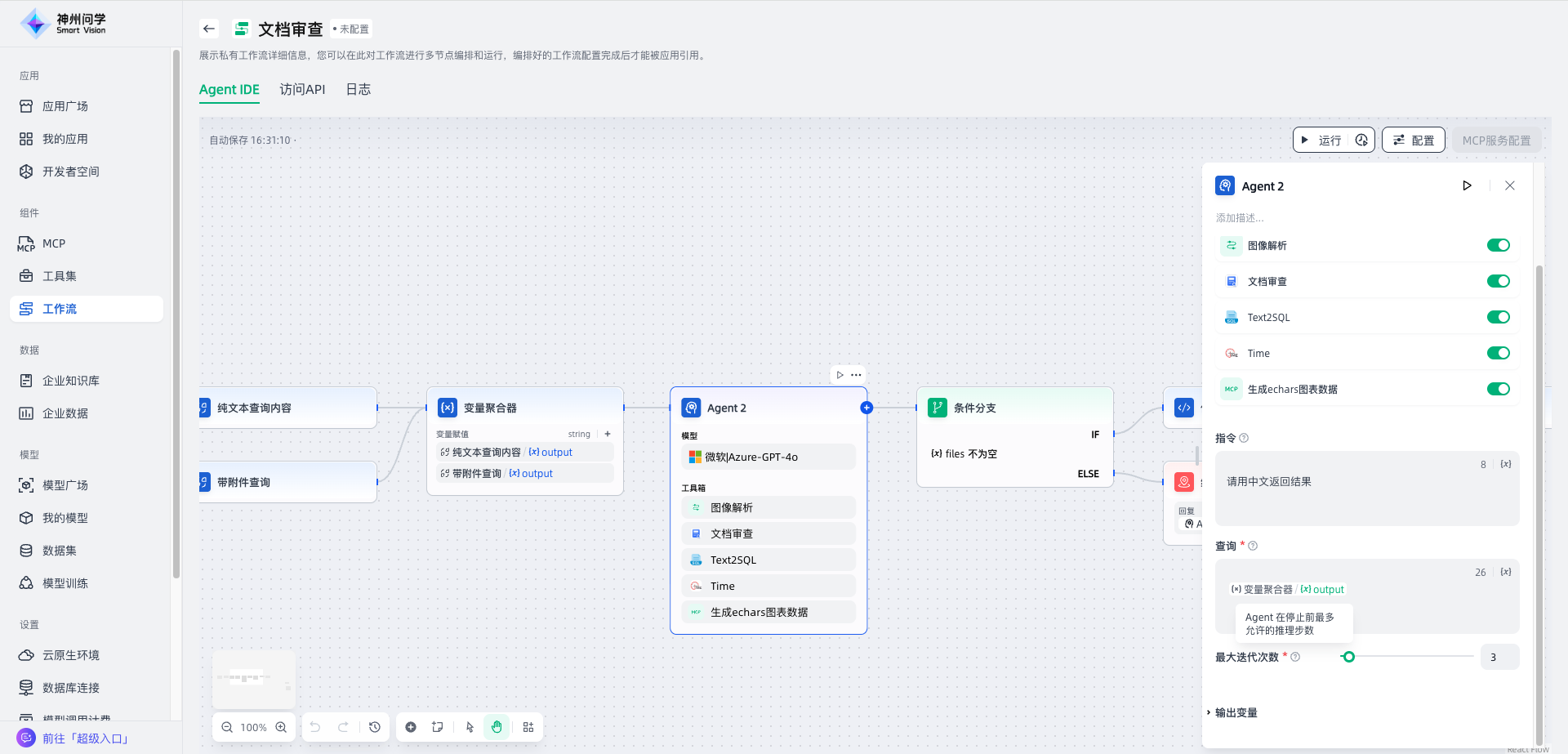Open the more options menu above Agent 2
The height and width of the screenshot is (754, 1568).
(x=856, y=375)
